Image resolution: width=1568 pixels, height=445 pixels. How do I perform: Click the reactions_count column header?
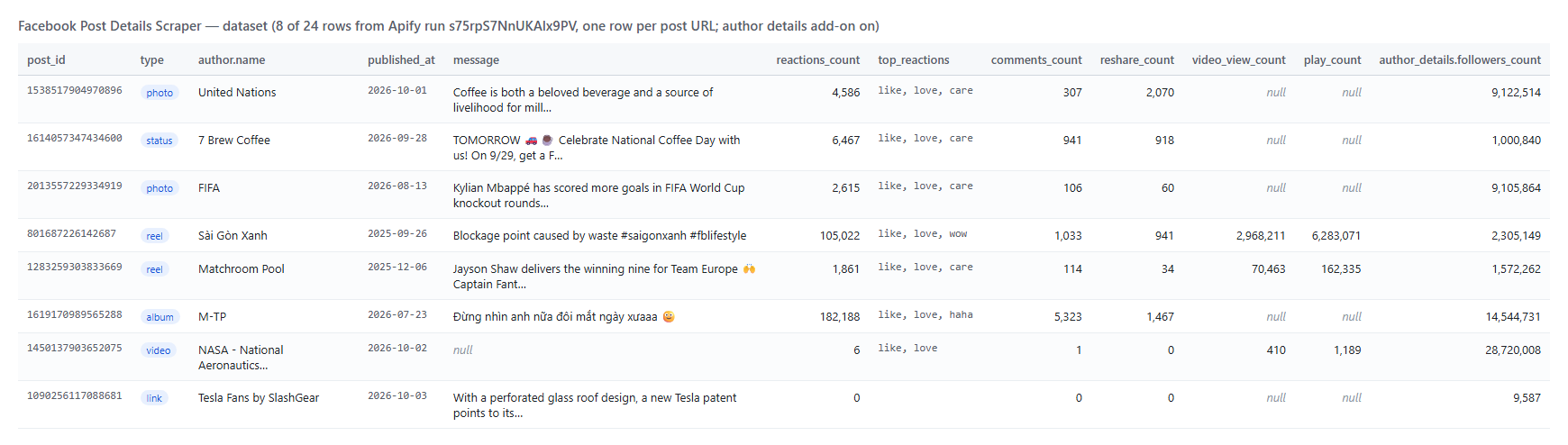[818, 60]
